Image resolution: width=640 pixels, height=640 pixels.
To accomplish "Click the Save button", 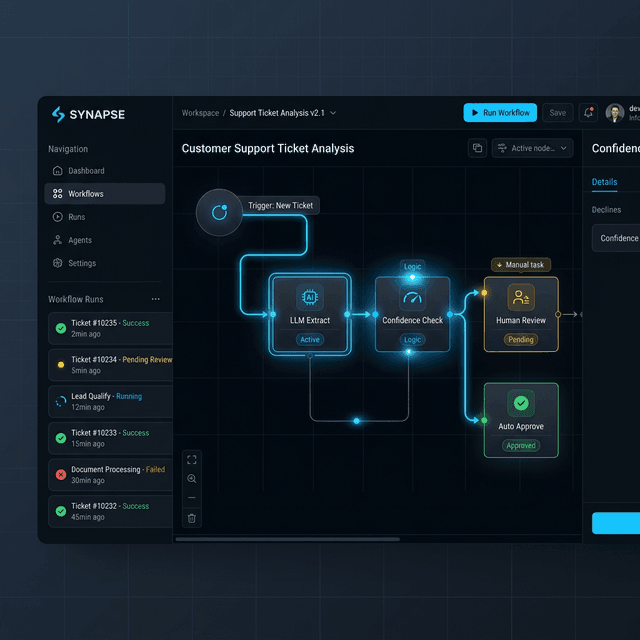I will click(x=558, y=113).
